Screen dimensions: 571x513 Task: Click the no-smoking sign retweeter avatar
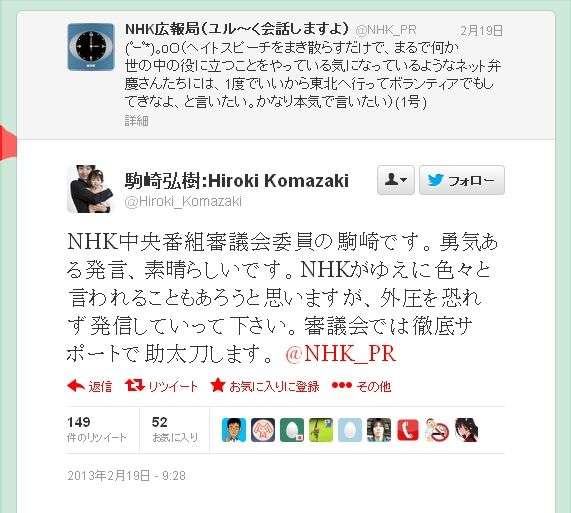point(437,430)
